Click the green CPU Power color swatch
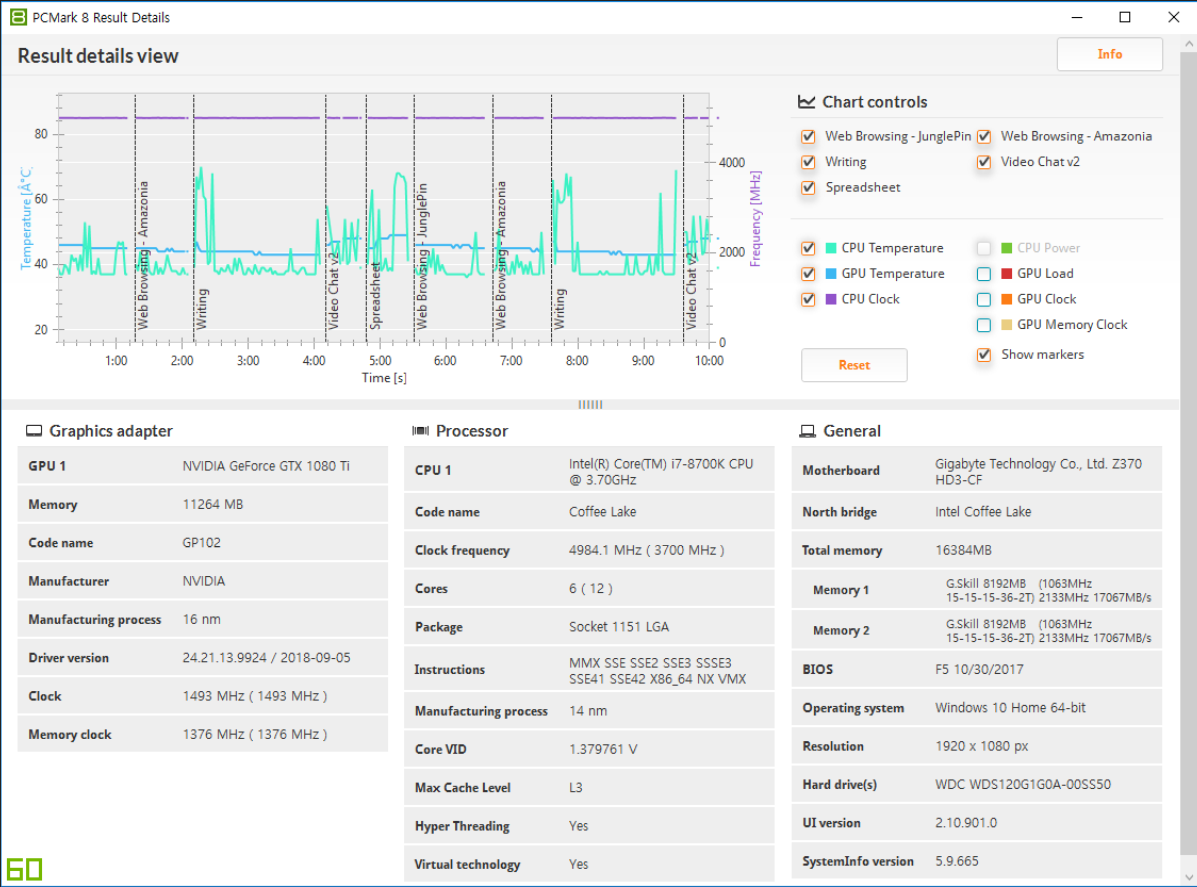 pos(1007,248)
